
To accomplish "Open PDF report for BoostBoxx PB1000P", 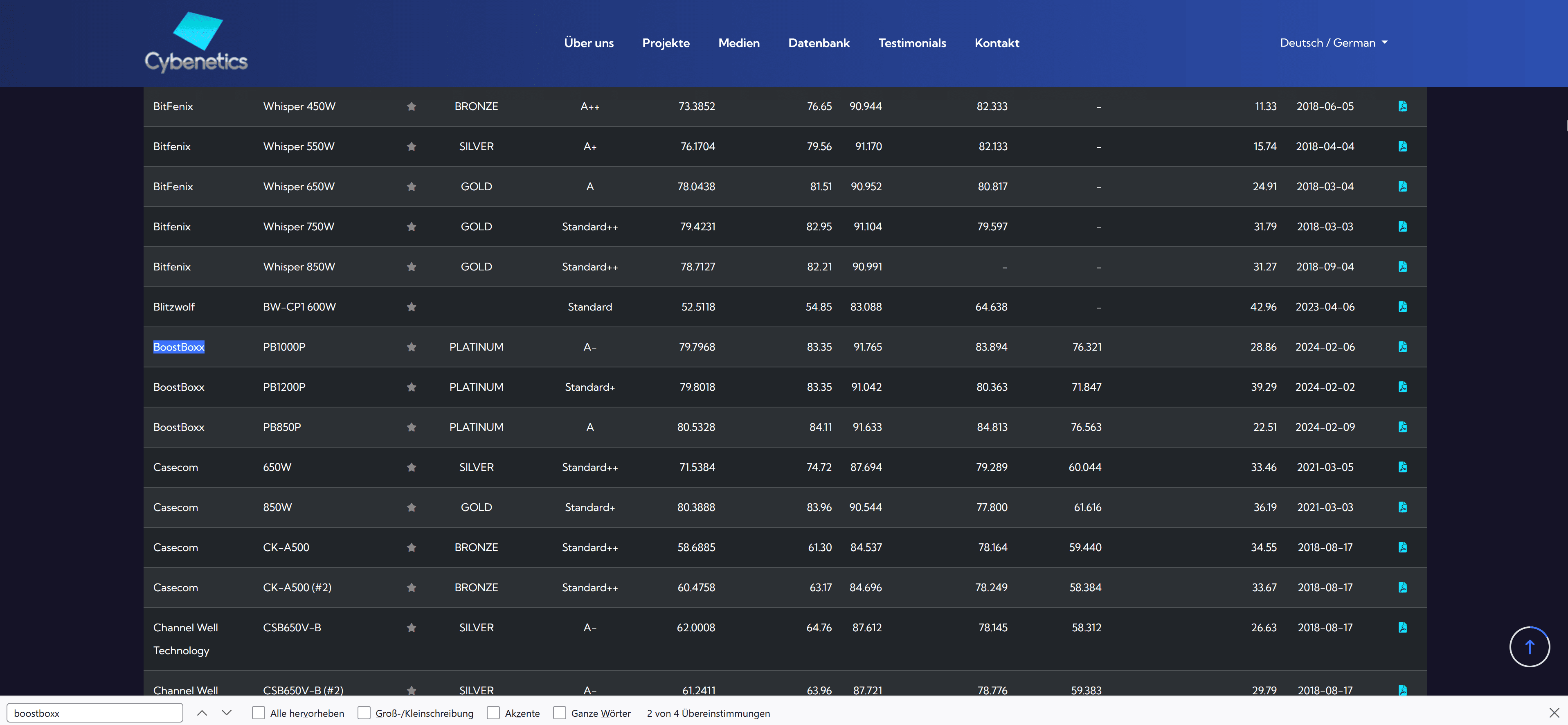I will pyautogui.click(x=1402, y=347).
